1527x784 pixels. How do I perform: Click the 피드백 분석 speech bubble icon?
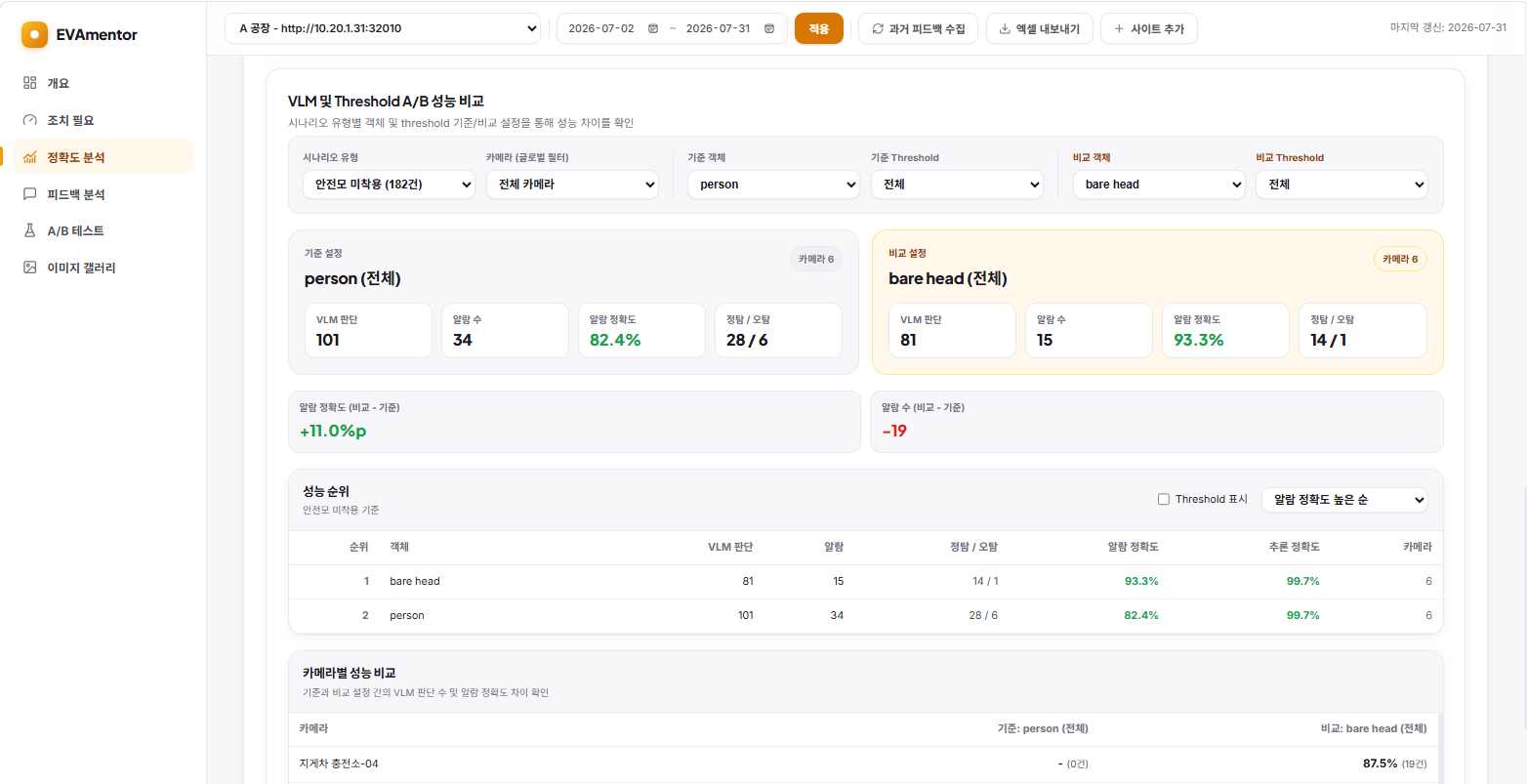coord(29,194)
